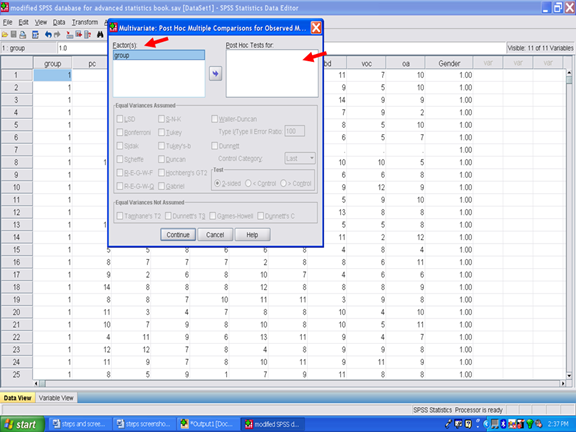Click the 'voc' column header

tap(366, 64)
